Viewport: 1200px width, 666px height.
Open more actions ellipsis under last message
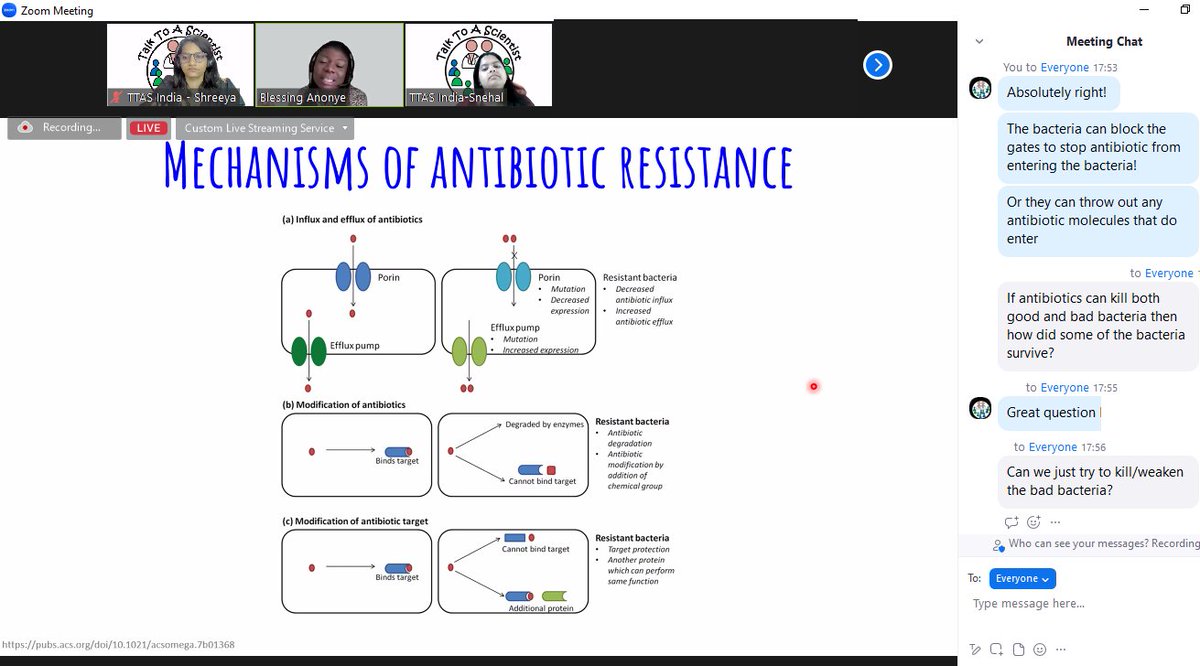[x=1055, y=522]
